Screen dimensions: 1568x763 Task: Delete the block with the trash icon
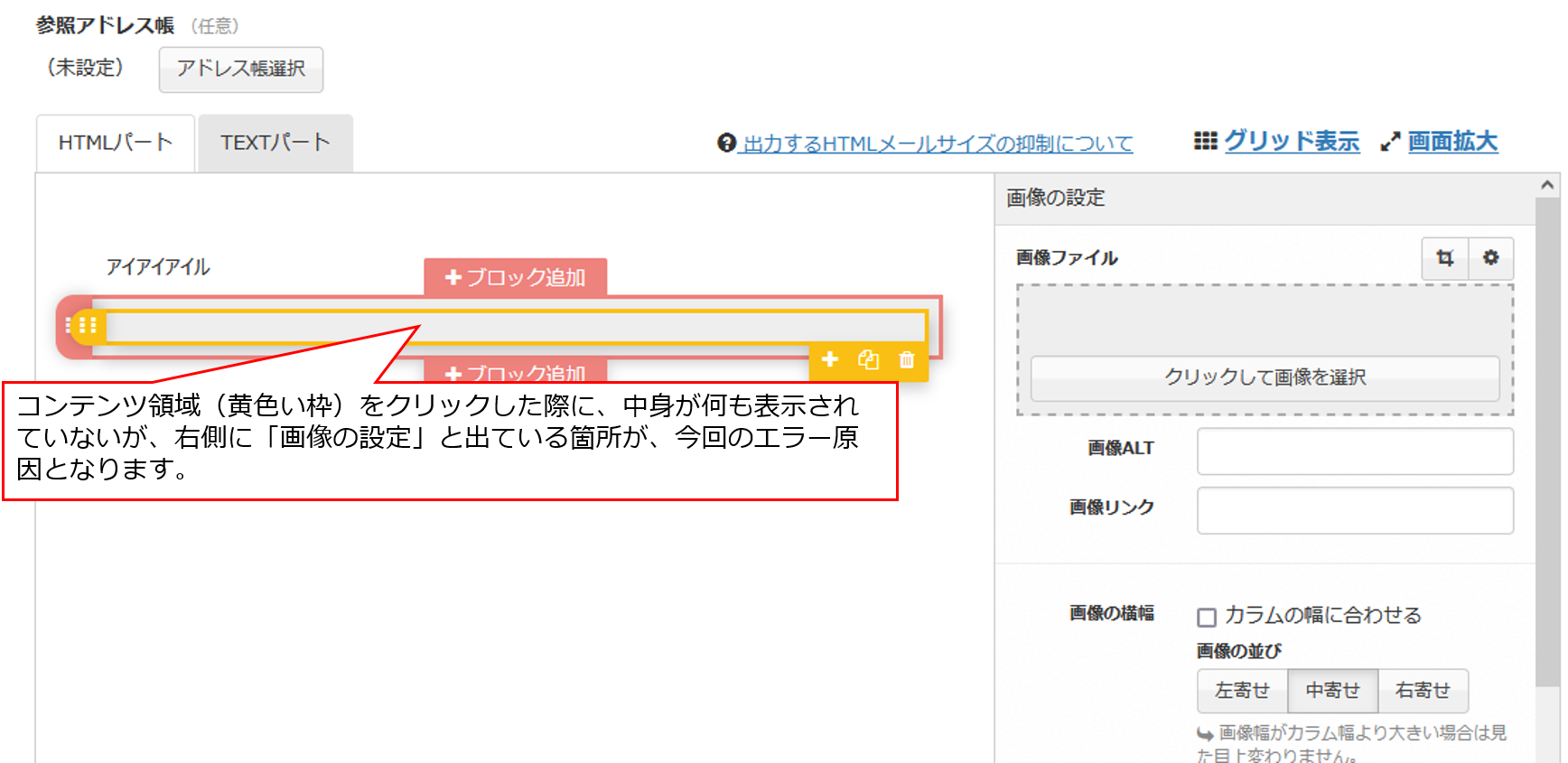pos(907,359)
